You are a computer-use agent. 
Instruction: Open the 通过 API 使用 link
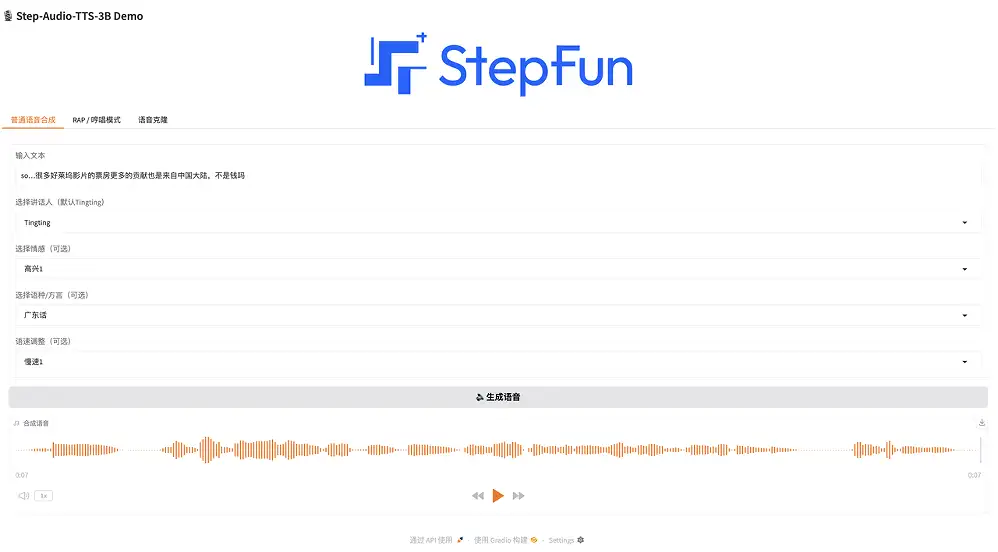click(x=436, y=540)
